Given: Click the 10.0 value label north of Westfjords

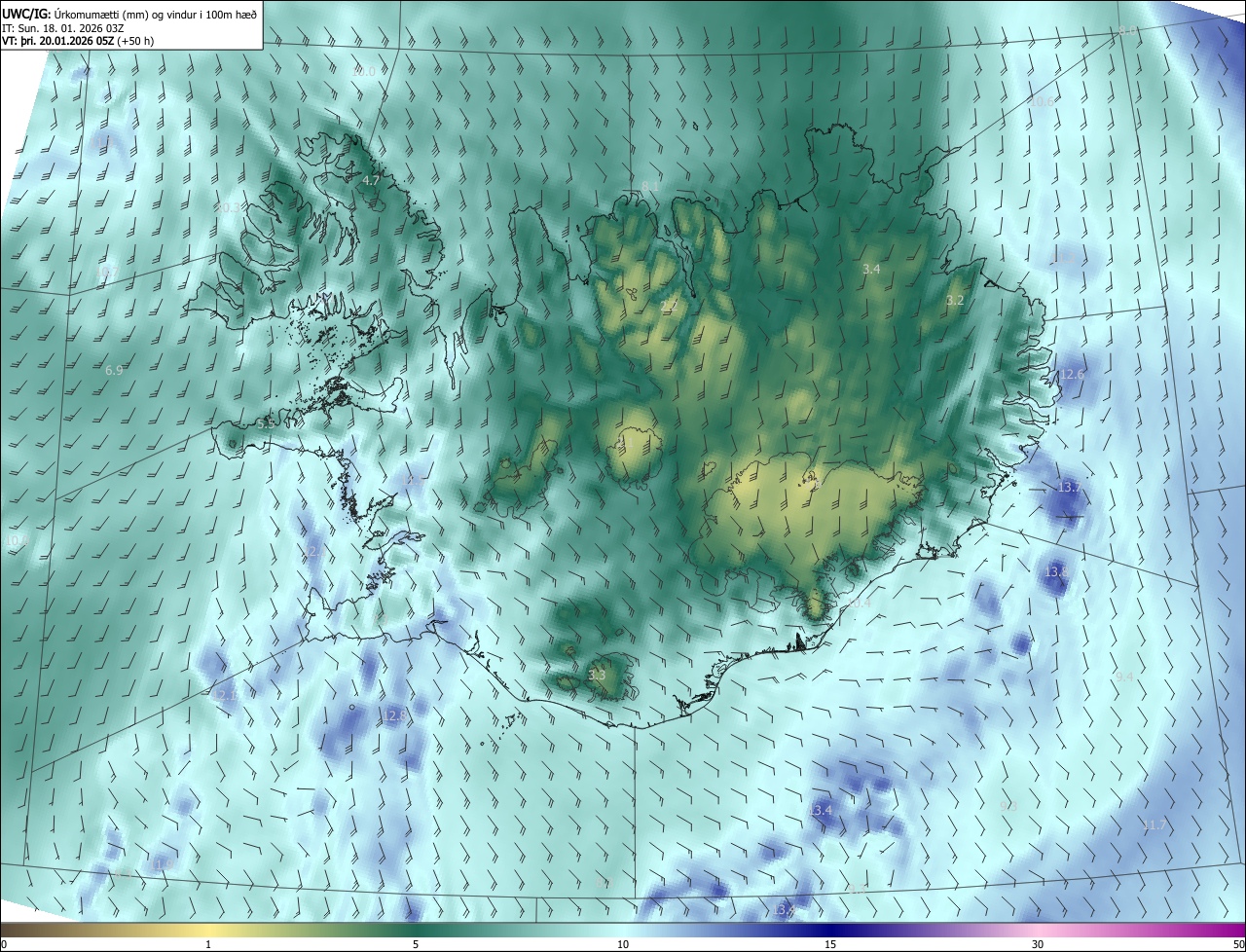Looking at the screenshot, I should click(363, 72).
